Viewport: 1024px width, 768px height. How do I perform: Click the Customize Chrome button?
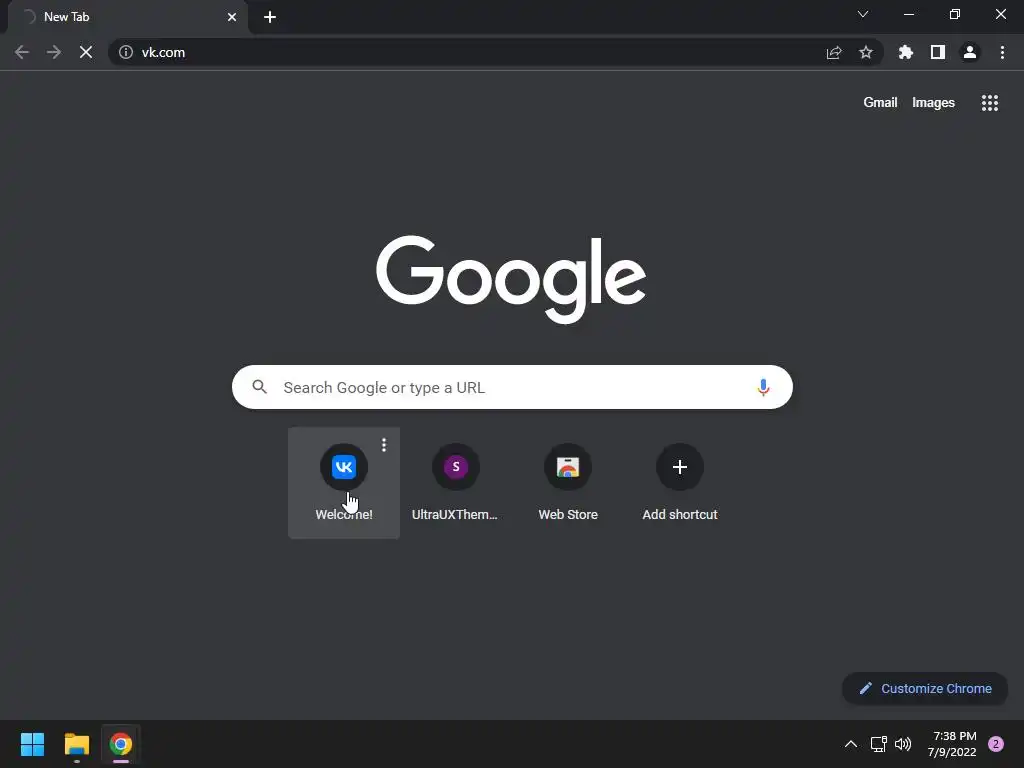(x=925, y=688)
